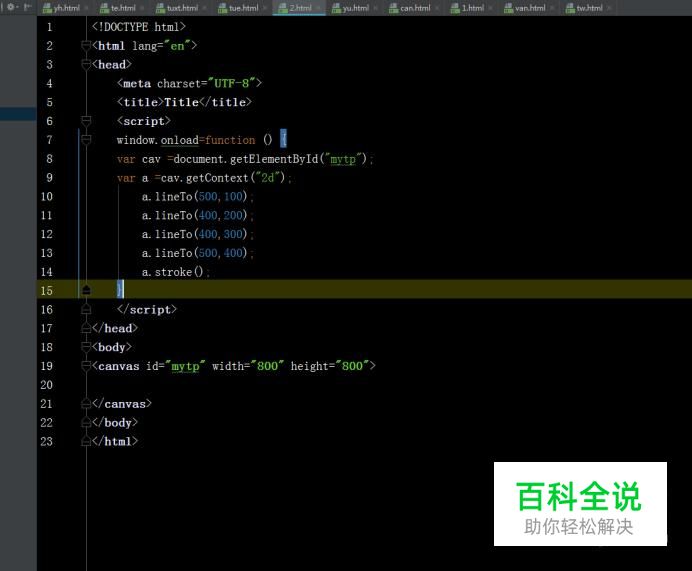The image size is (692, 571).
Task: Click the closing body fold marker on line 22
Action: (x=86, y=422)
